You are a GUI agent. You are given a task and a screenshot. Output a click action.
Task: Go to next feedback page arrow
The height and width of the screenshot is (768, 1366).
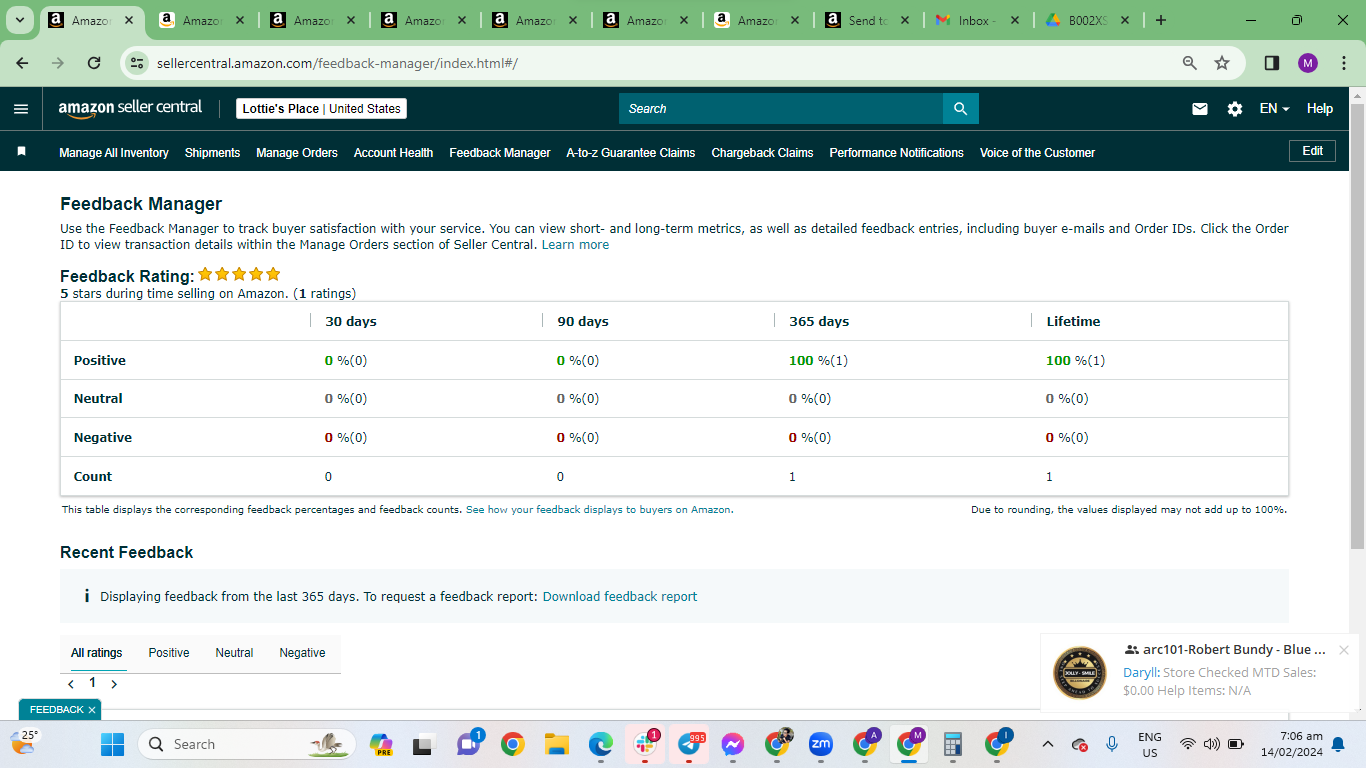[114, 684]
